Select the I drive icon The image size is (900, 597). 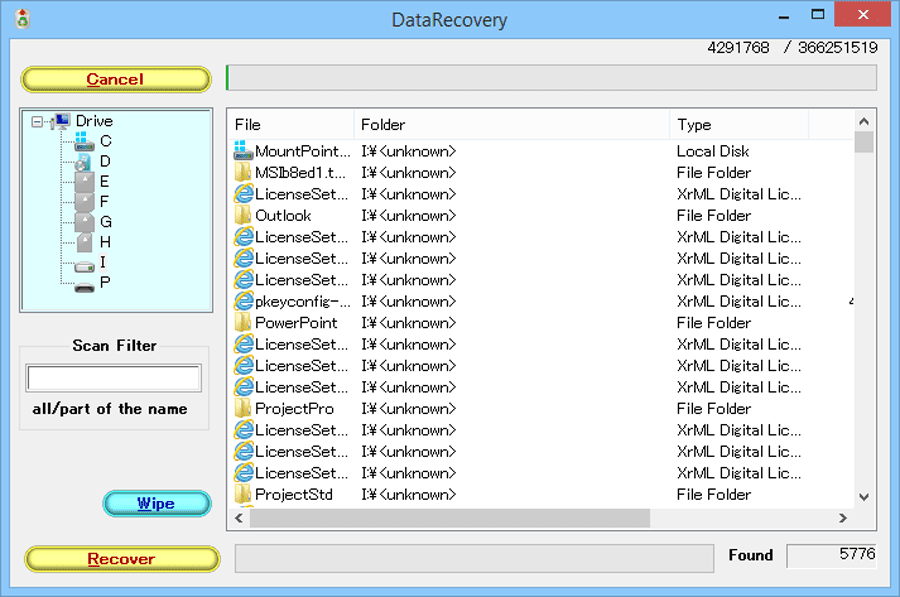(x=84, y=266)
